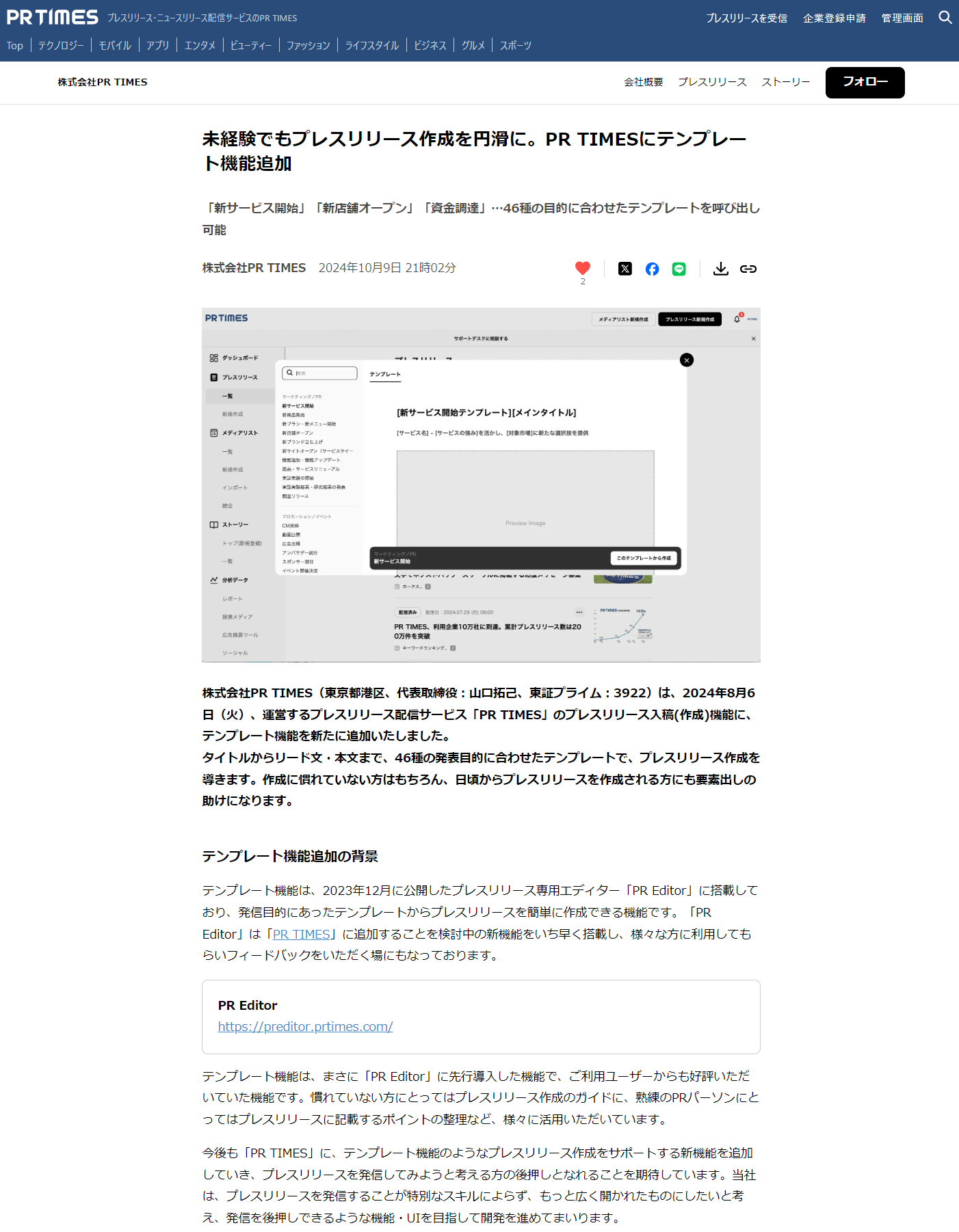
Task: Switch to the 会社概要 tab
Action: pyautogui.click(x=643, y=82)
